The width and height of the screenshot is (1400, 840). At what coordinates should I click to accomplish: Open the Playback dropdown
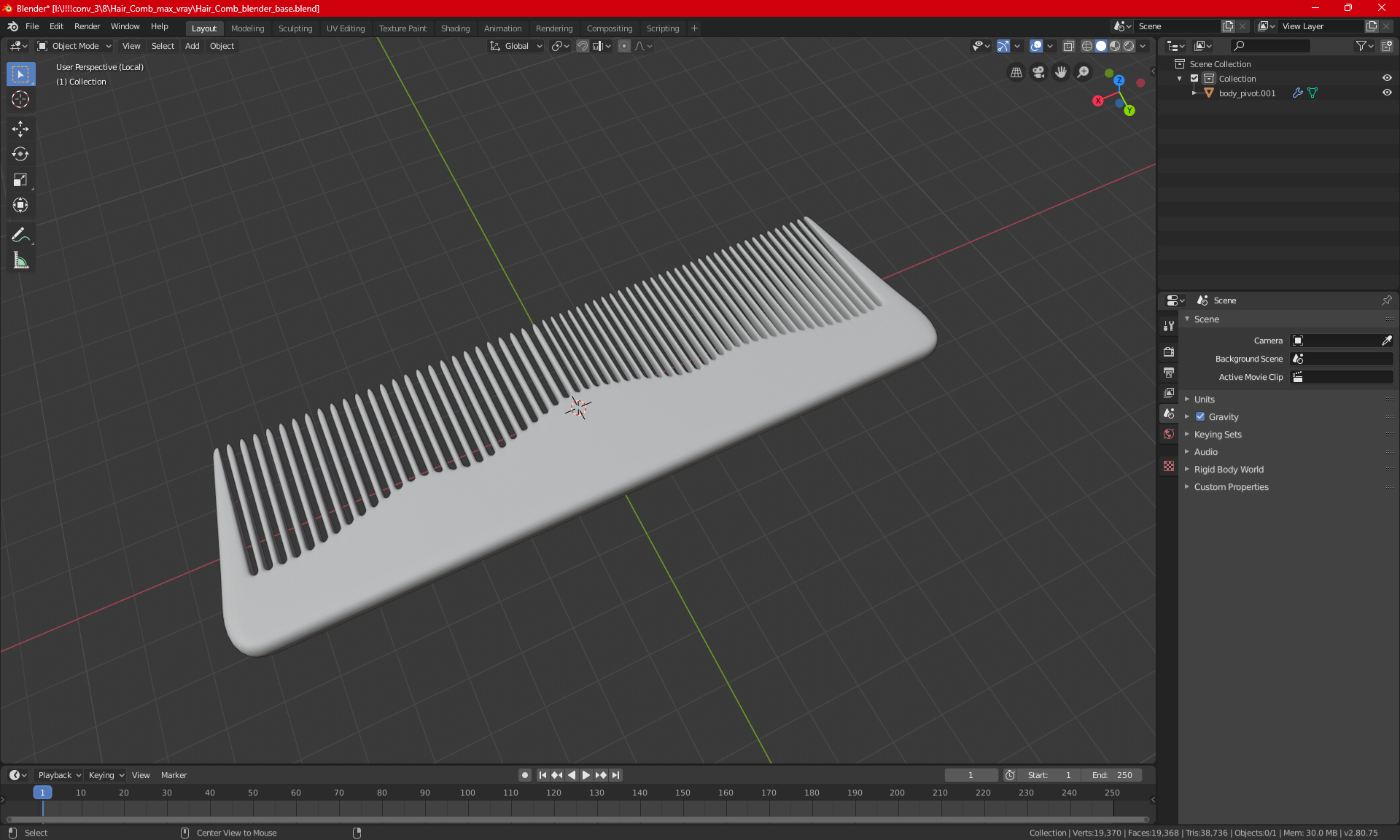pyautogui.click(x=59, y=775)
